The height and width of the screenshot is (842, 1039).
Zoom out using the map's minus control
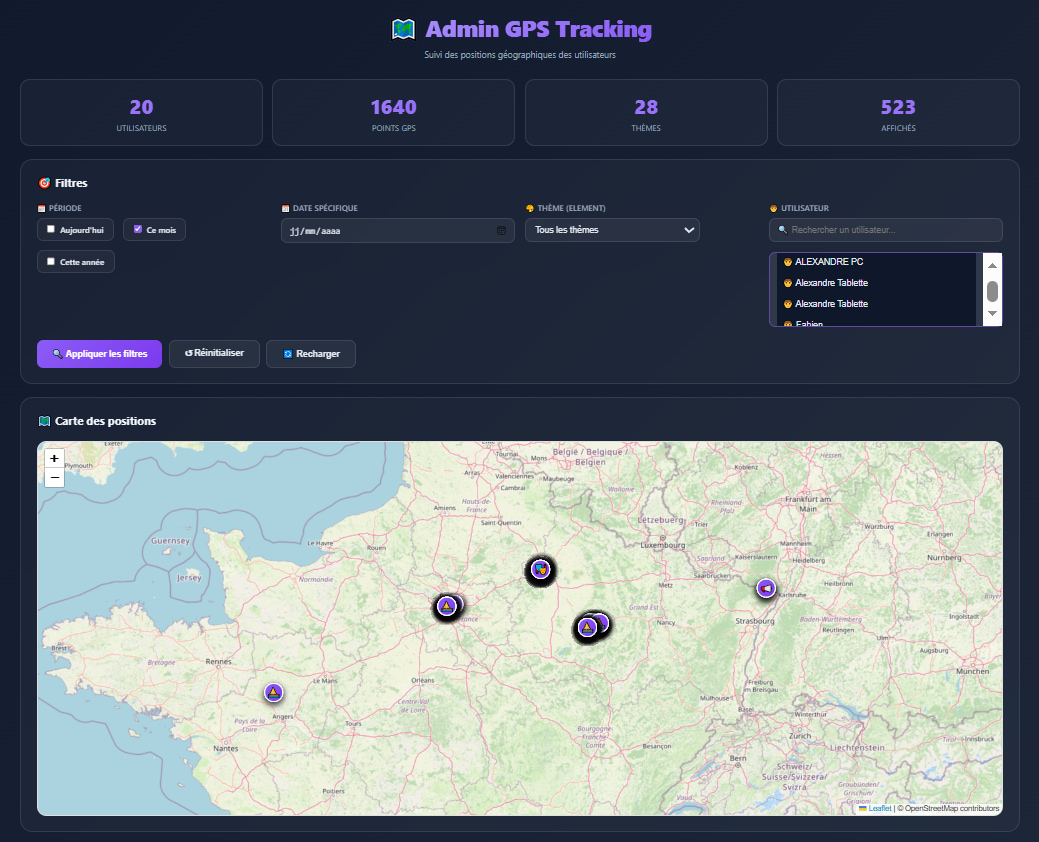54,478
